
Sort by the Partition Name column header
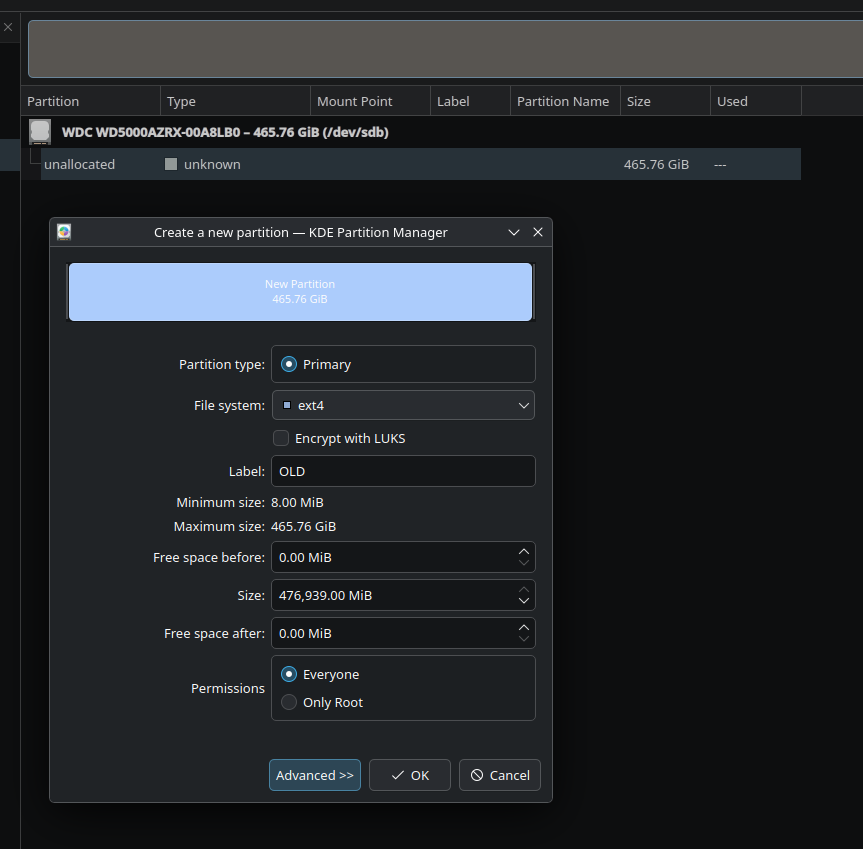[565, 101]
